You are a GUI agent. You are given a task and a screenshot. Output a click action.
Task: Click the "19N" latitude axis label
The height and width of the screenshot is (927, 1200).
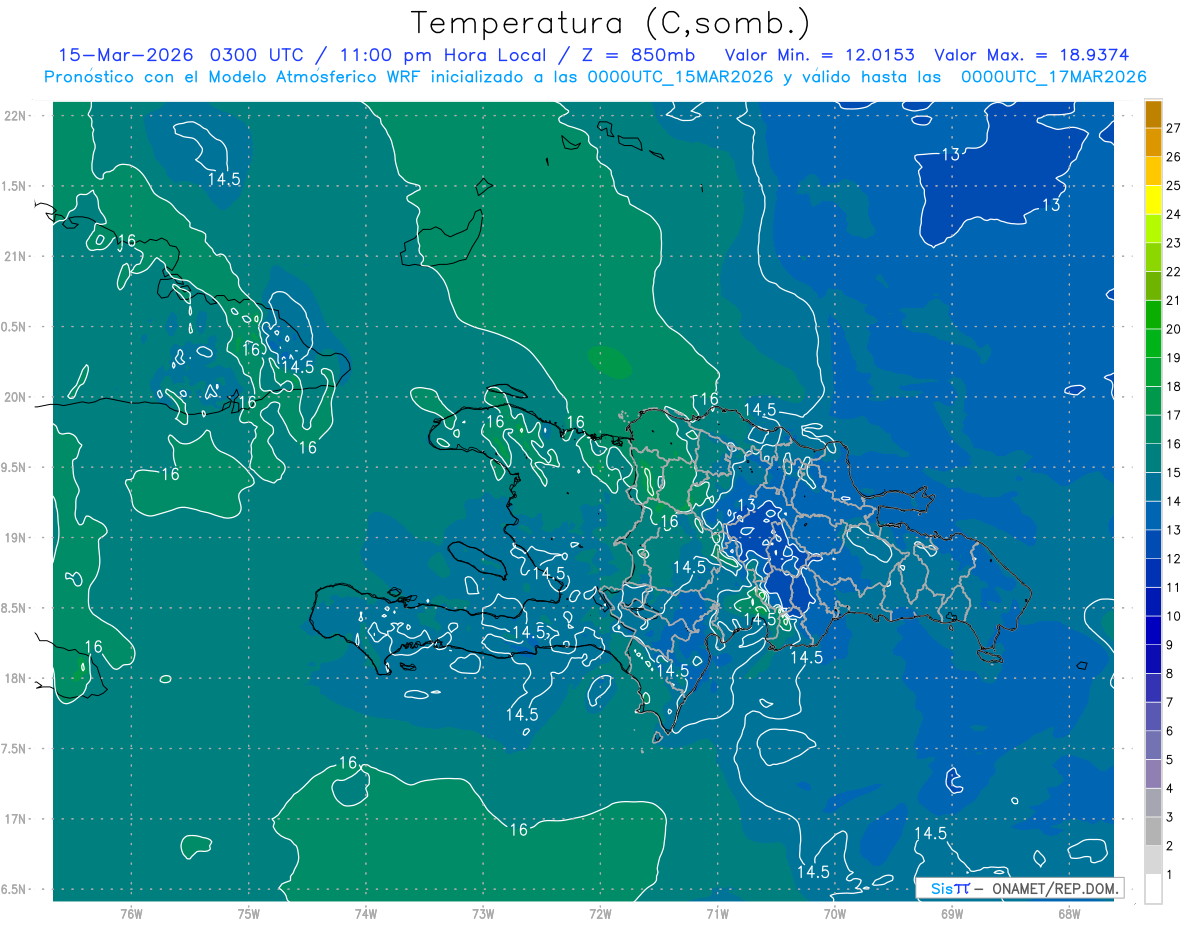click(14, 538)
